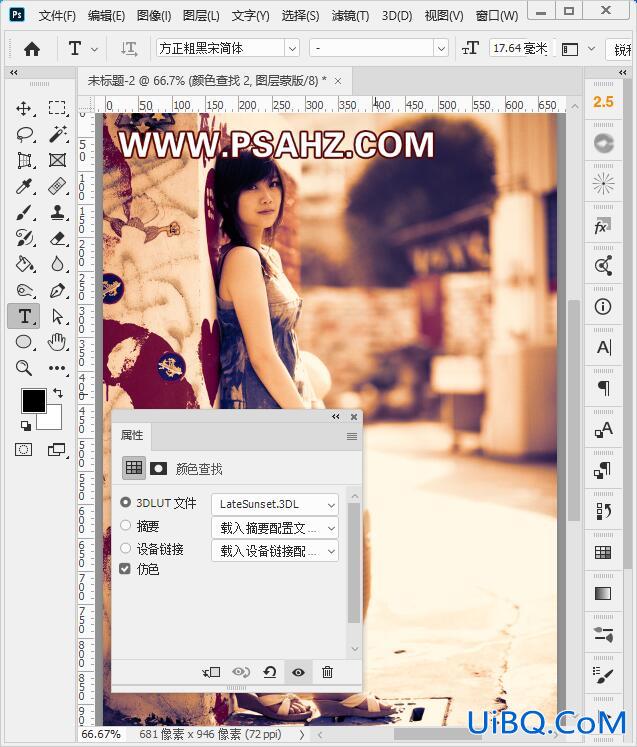Viewport: 637px width, 747px height.
Task: Select the Frame tool
Action: coord(57,161)
